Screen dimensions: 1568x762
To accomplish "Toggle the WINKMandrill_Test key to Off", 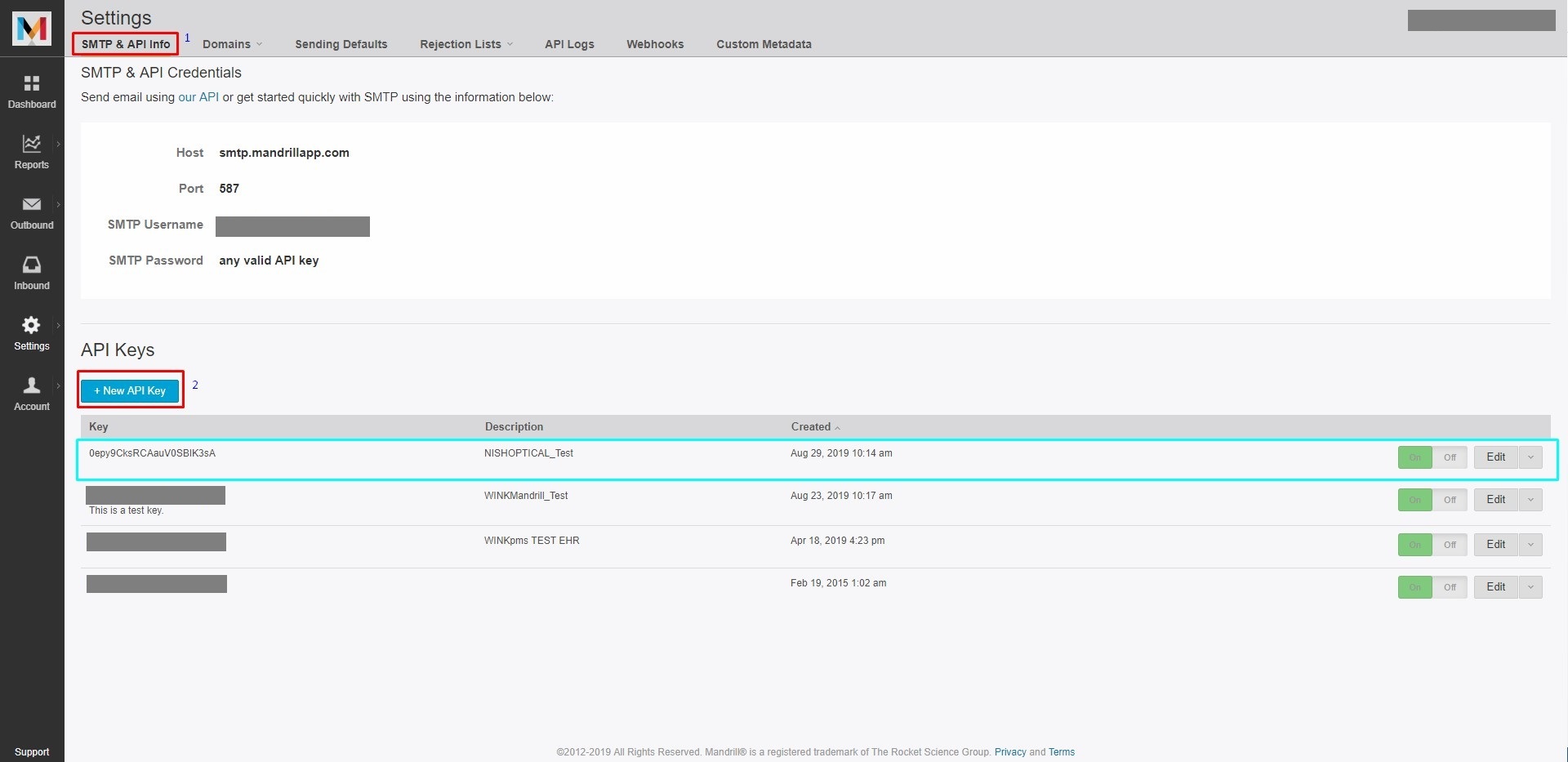I will [1450, 499].
